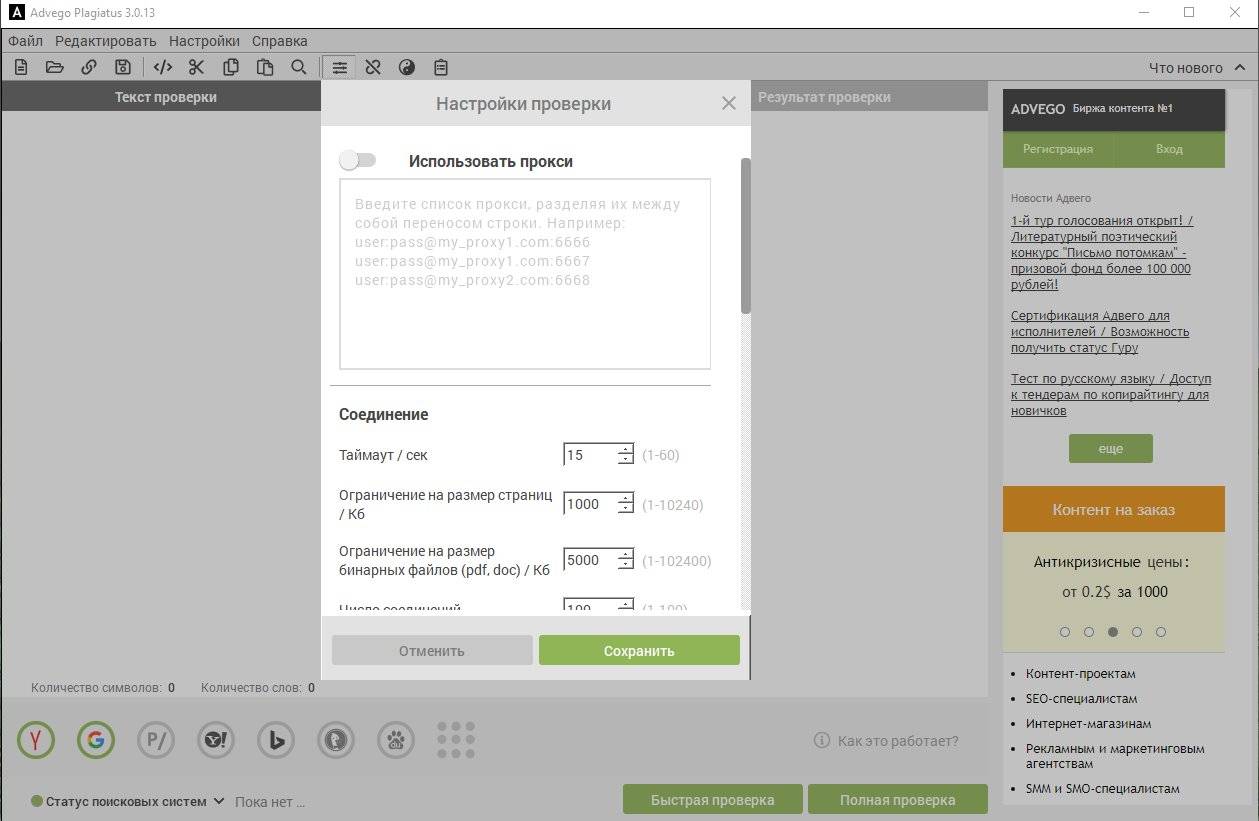The image size is (1259, 821).
Task: Click the binary file size field 5000
Action: pyautogui.click(x=590, y=560)
